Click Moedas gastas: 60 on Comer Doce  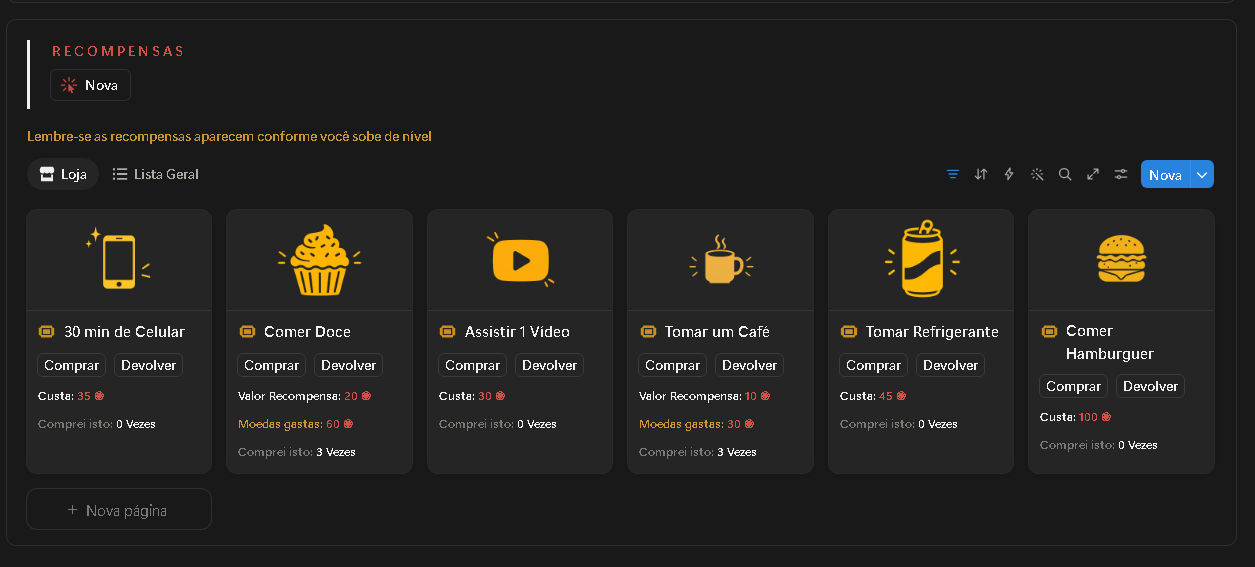click(296, 424)
